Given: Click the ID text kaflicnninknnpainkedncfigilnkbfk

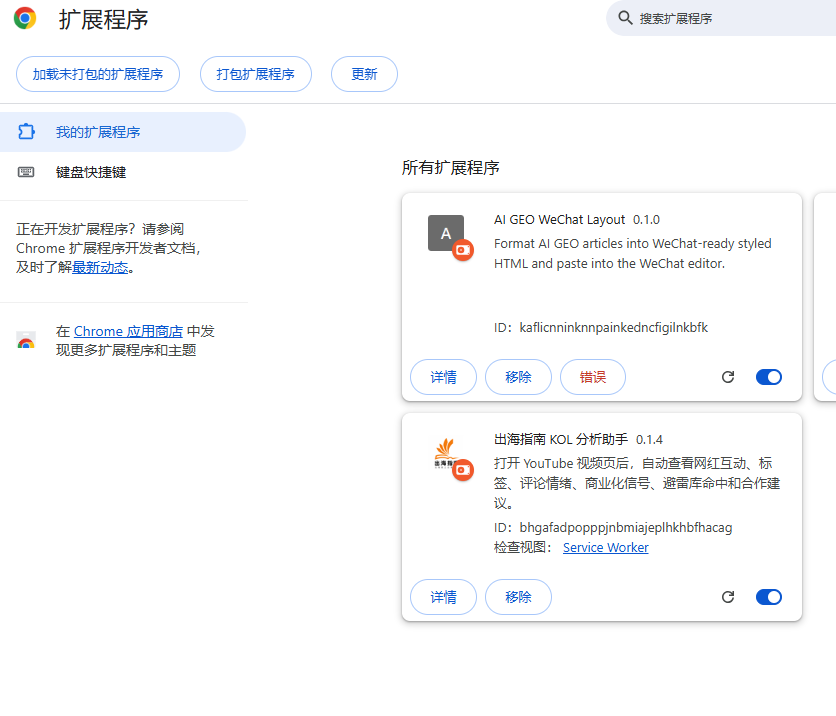Looking at the screenshot, I should (x=614, y=327).
